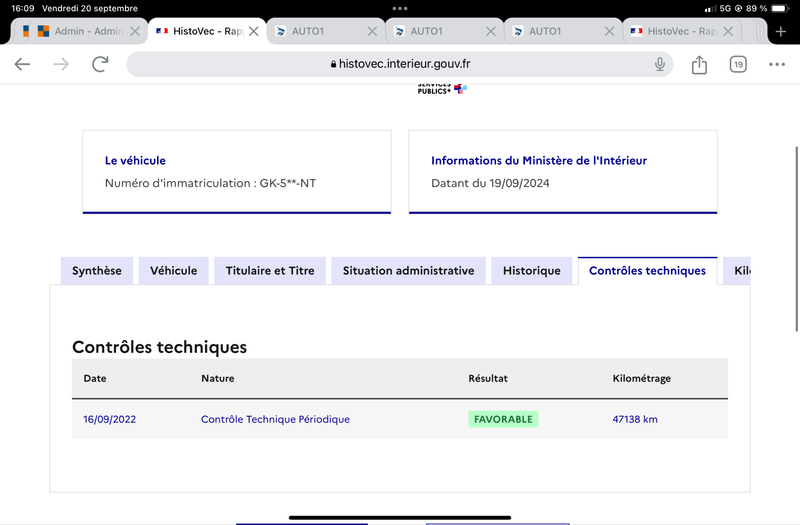Click Contrôle Technique Périodique cell

tap(276, 419)
